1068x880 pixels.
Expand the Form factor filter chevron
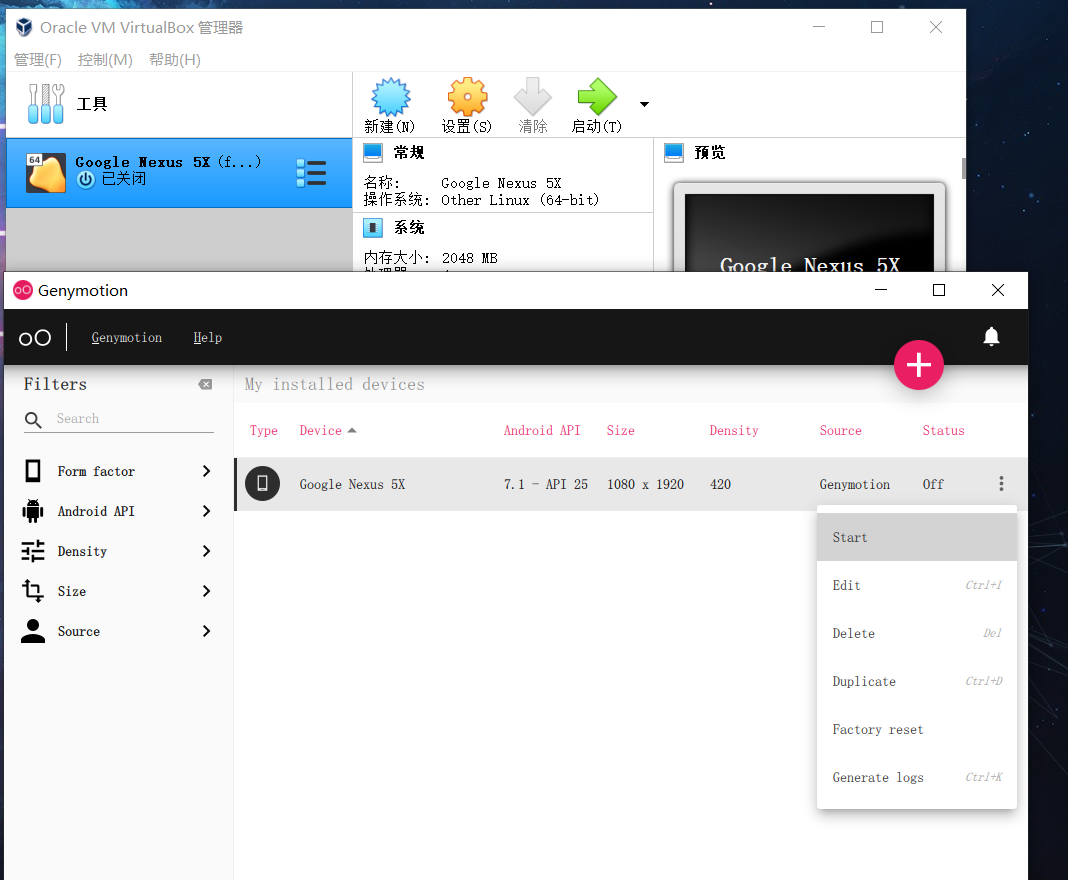(x=207, y=471)
